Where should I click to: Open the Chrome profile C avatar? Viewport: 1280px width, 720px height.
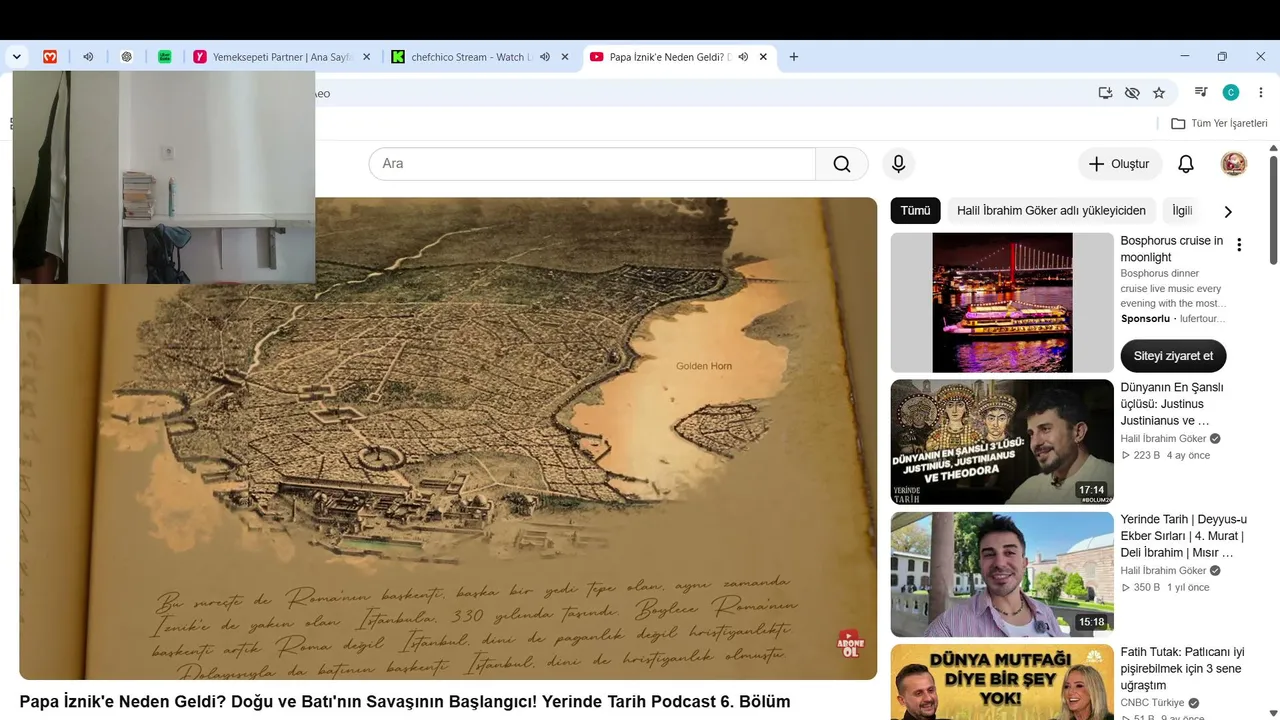click(1231, 93)
